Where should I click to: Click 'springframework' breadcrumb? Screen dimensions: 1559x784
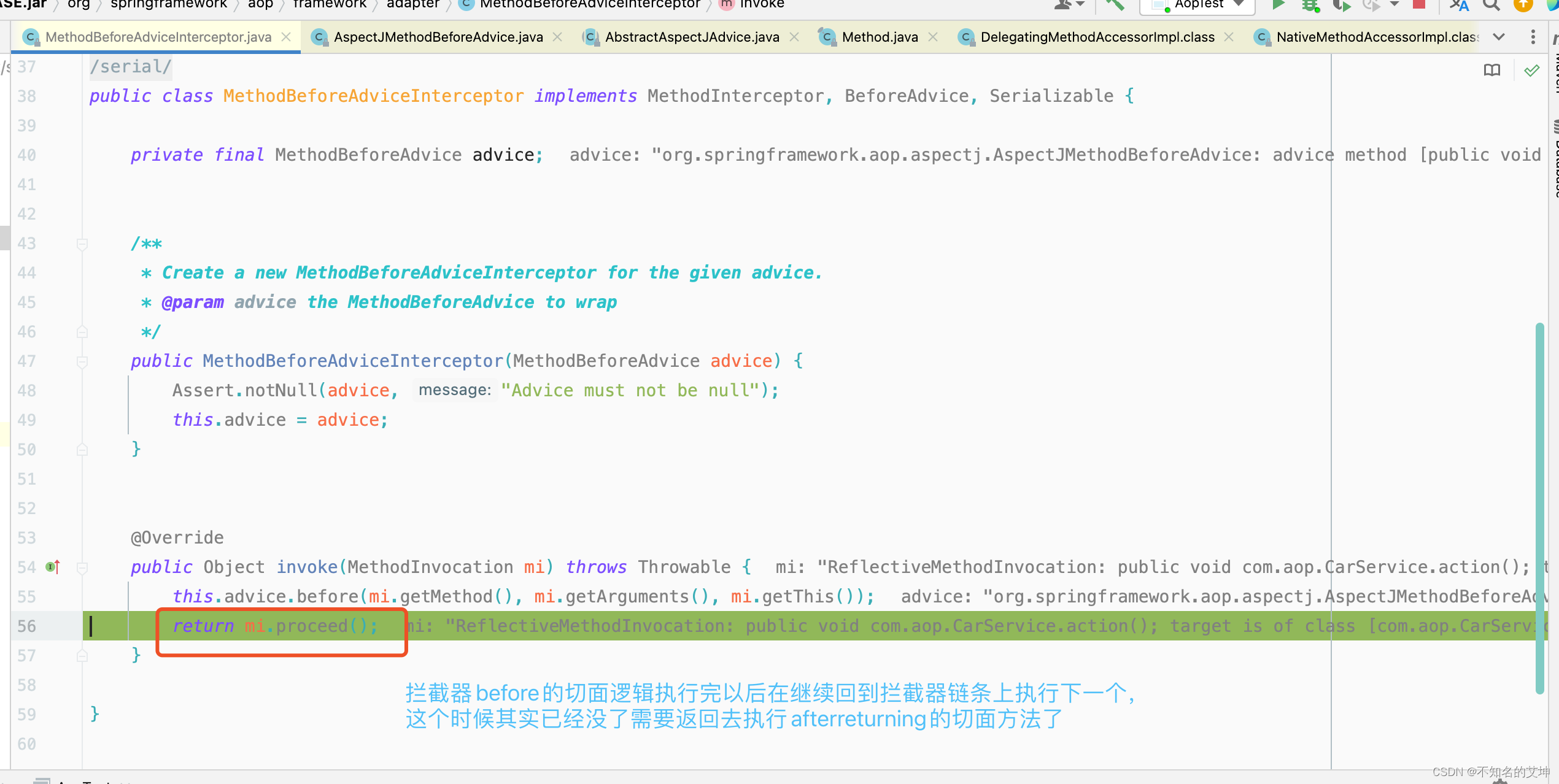tap(169, 4)
